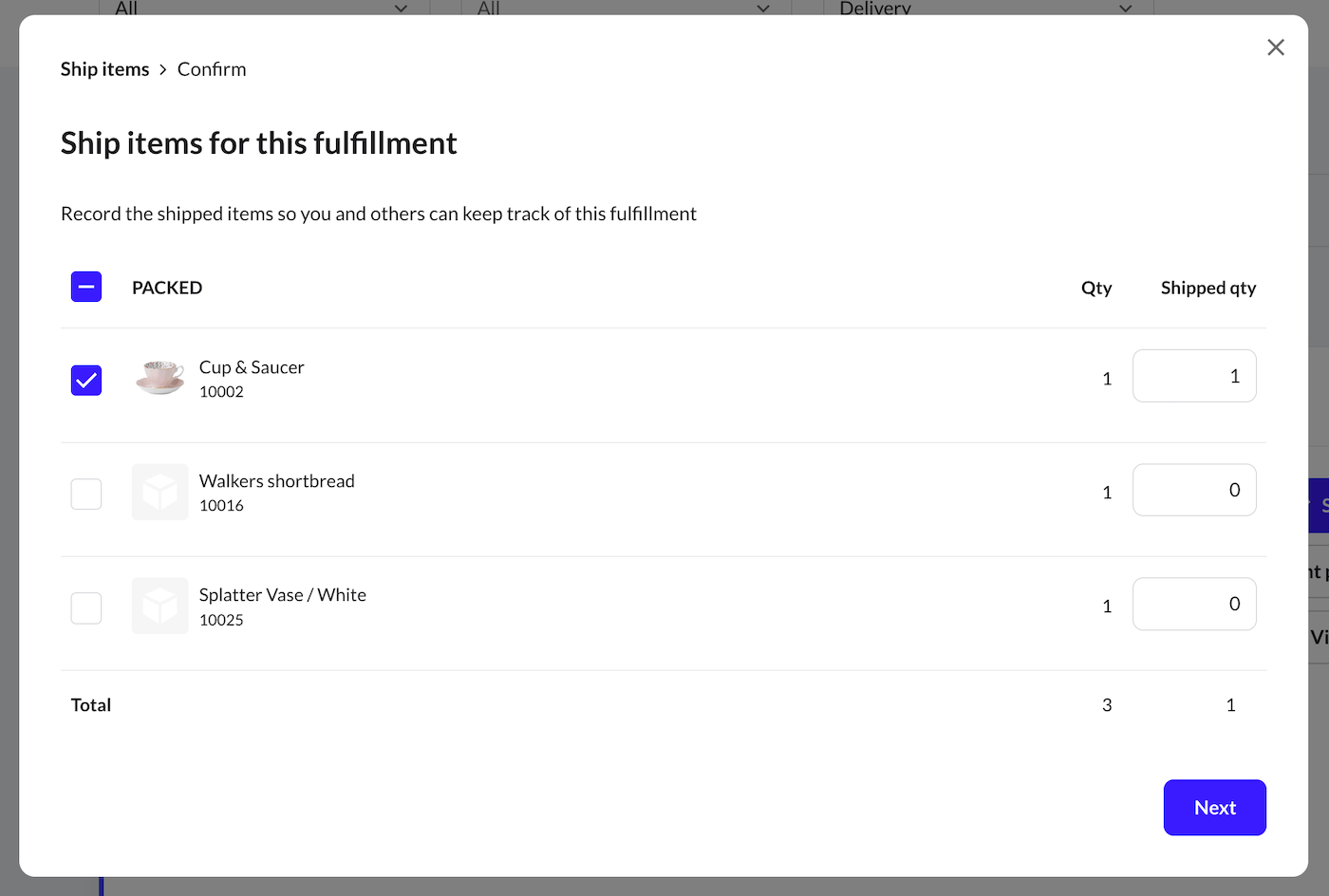Viewport: 1329px width, 896px height.
Task: Open the Delivery dropdown behind the dialog
Action: pyautogui.click(x=986, y=8)
